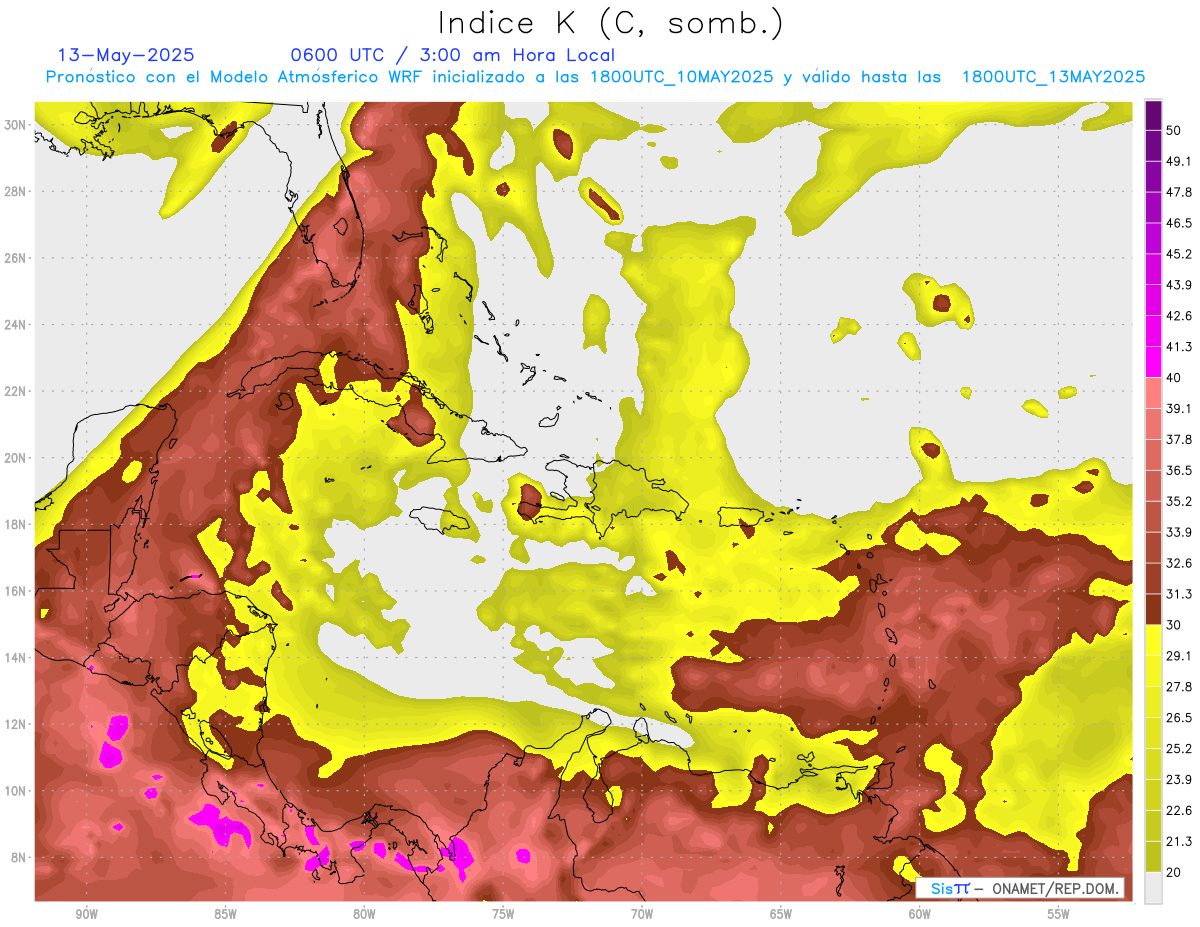The image size is (1200, 927).
Task: Click the dark brown color bar segment between 30 and 31.3
Action: 1153,609
